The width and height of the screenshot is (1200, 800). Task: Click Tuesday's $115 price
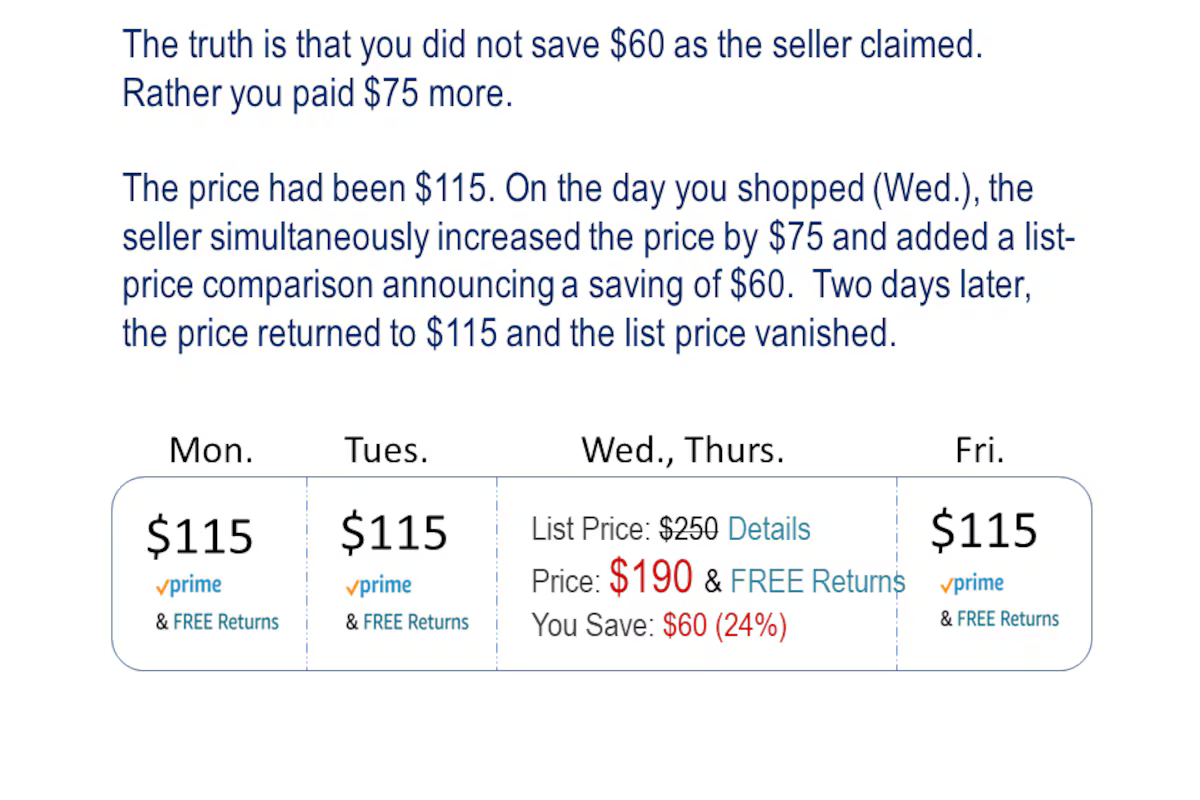(x=394, y=532)
